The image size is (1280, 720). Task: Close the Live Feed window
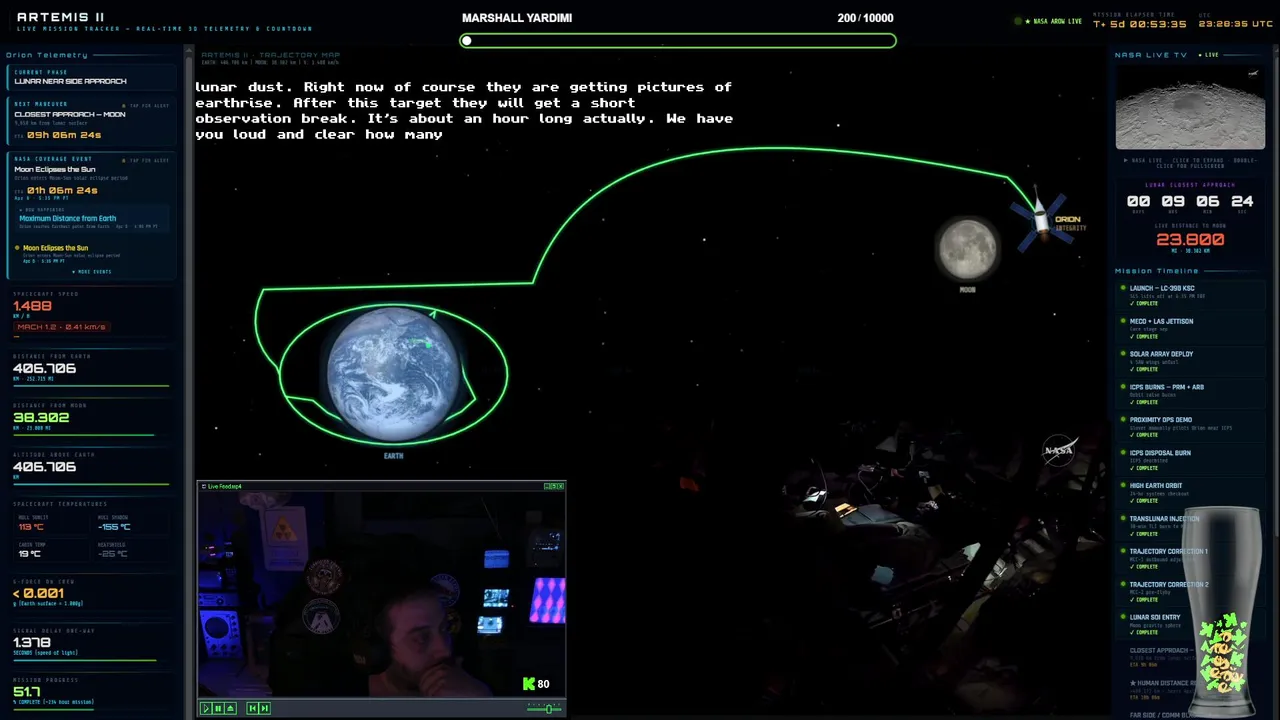(x=560, y=486)
